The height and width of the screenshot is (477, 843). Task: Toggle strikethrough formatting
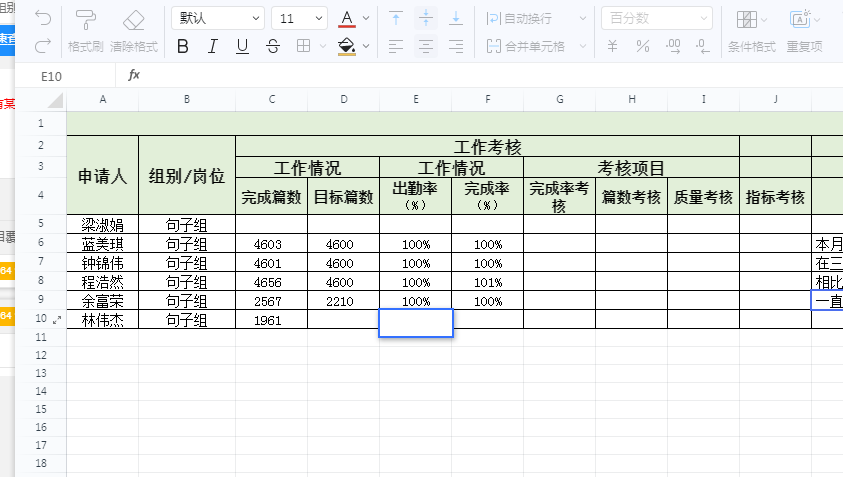[x=273, y=47]
